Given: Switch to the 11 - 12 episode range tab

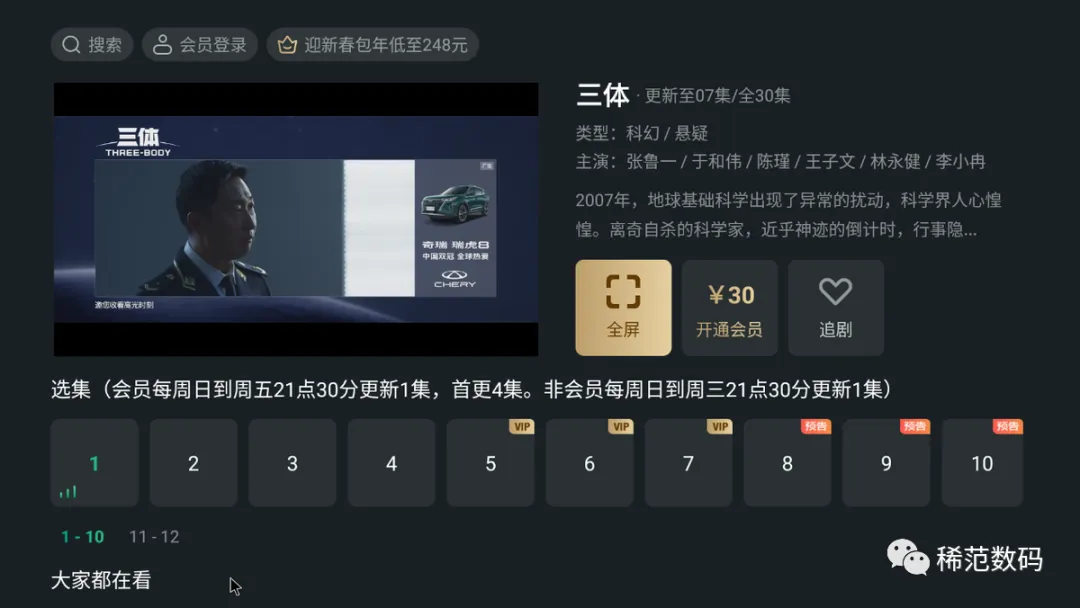Looking at the screenshot, I should pos(154,537).
